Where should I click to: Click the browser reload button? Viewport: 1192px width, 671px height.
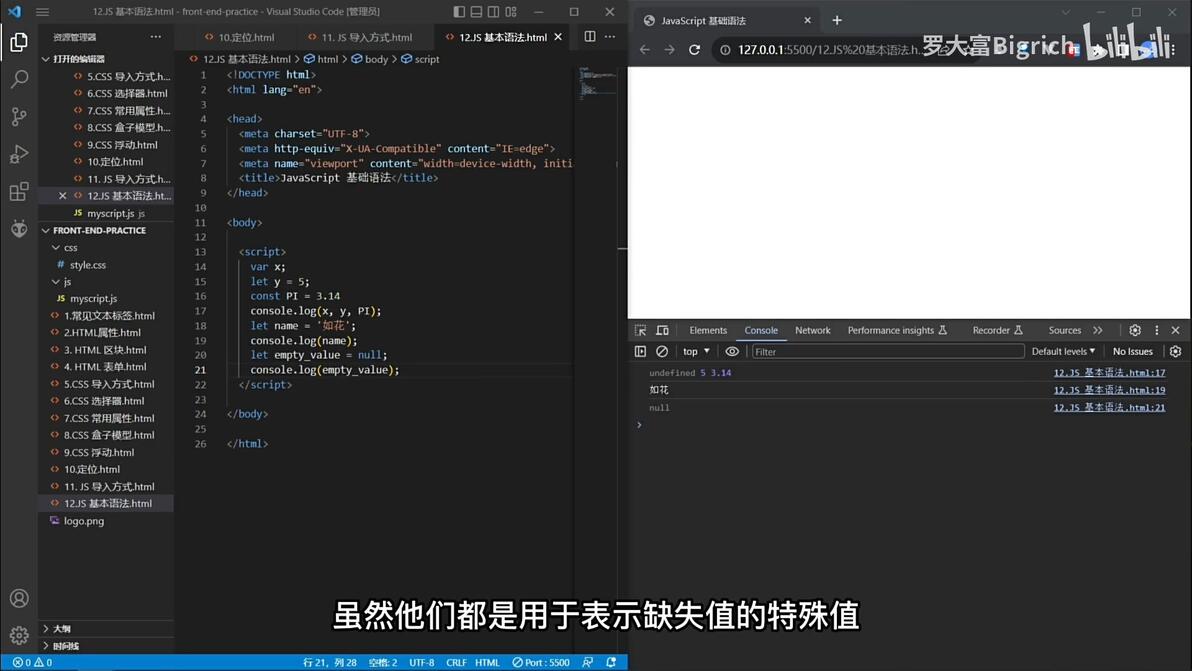click(x=694, y=49)
